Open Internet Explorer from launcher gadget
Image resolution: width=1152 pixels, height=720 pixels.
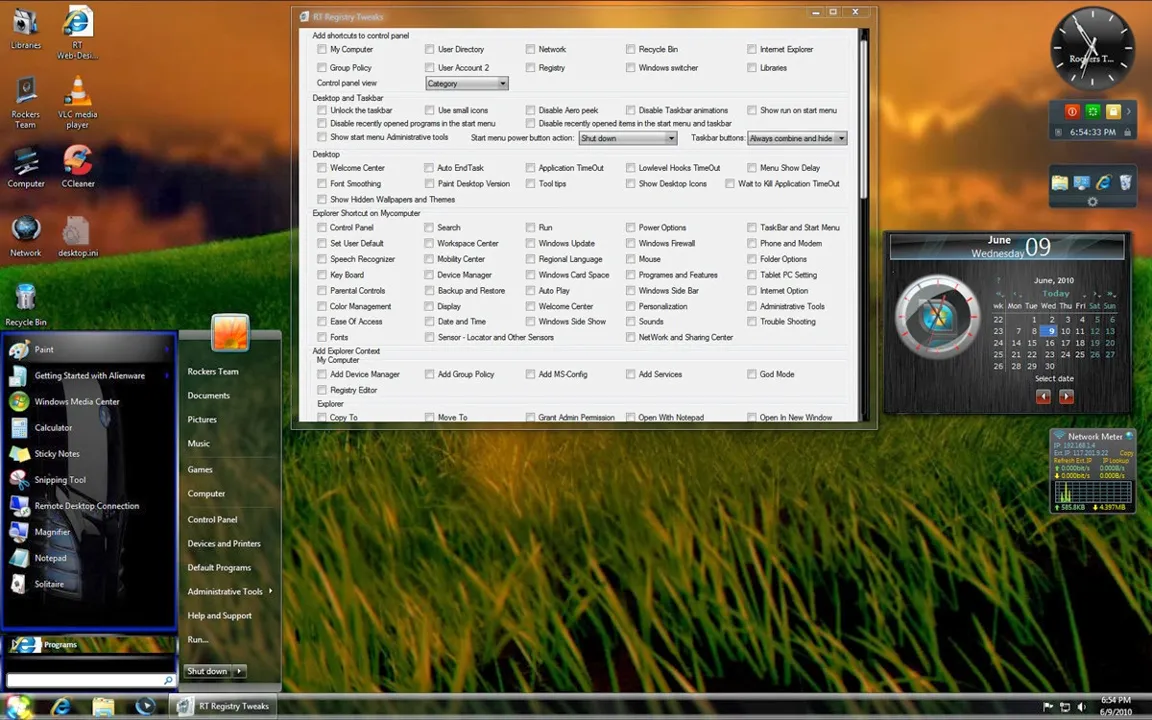point(1104,182)
